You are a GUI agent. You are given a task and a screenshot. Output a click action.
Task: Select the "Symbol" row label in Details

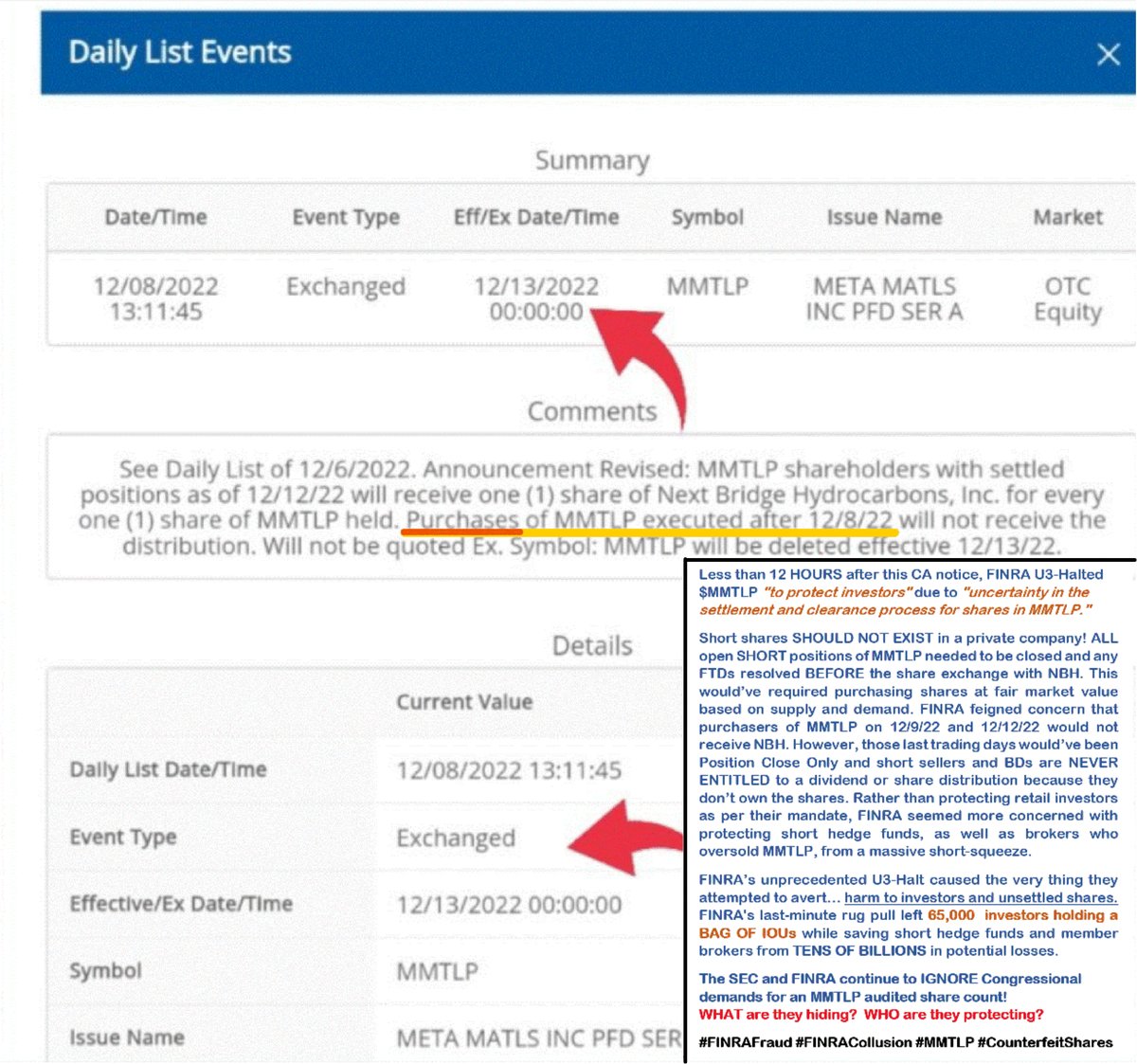[x=105, y=971]
